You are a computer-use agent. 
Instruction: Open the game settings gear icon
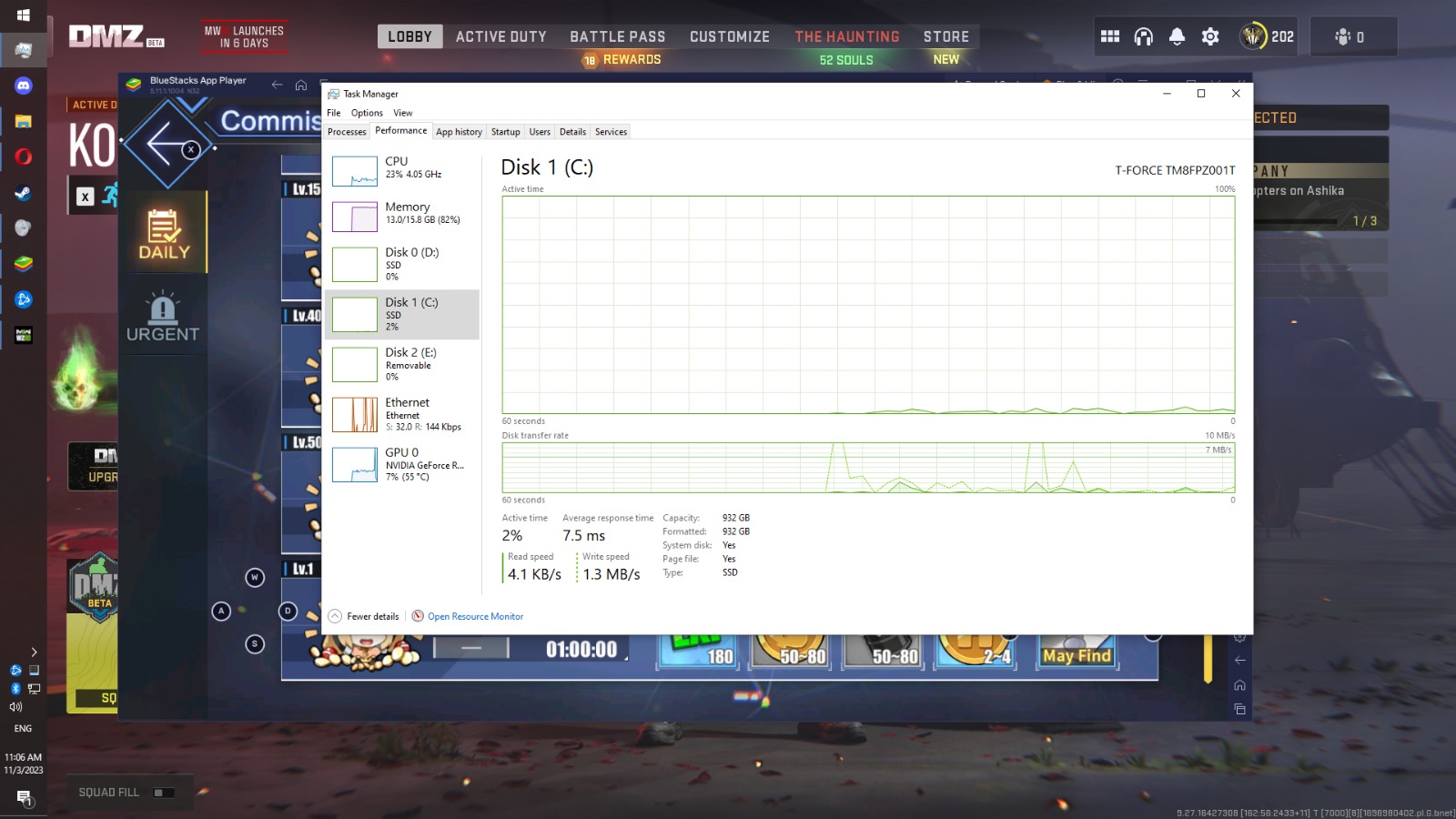[x=1210, y=36]
